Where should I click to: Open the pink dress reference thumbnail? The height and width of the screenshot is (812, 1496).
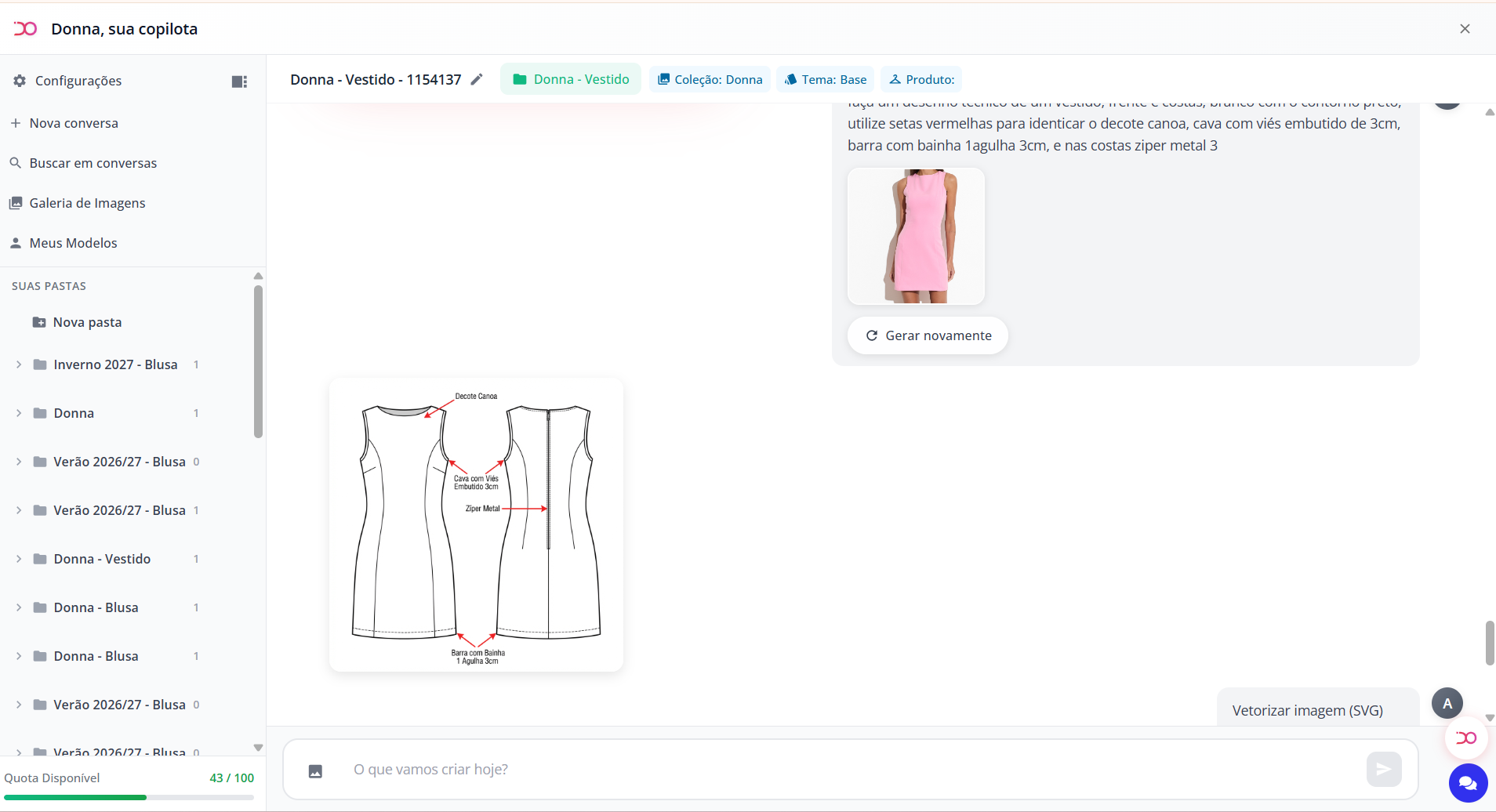pyautogui.click(x=916, y=236)
